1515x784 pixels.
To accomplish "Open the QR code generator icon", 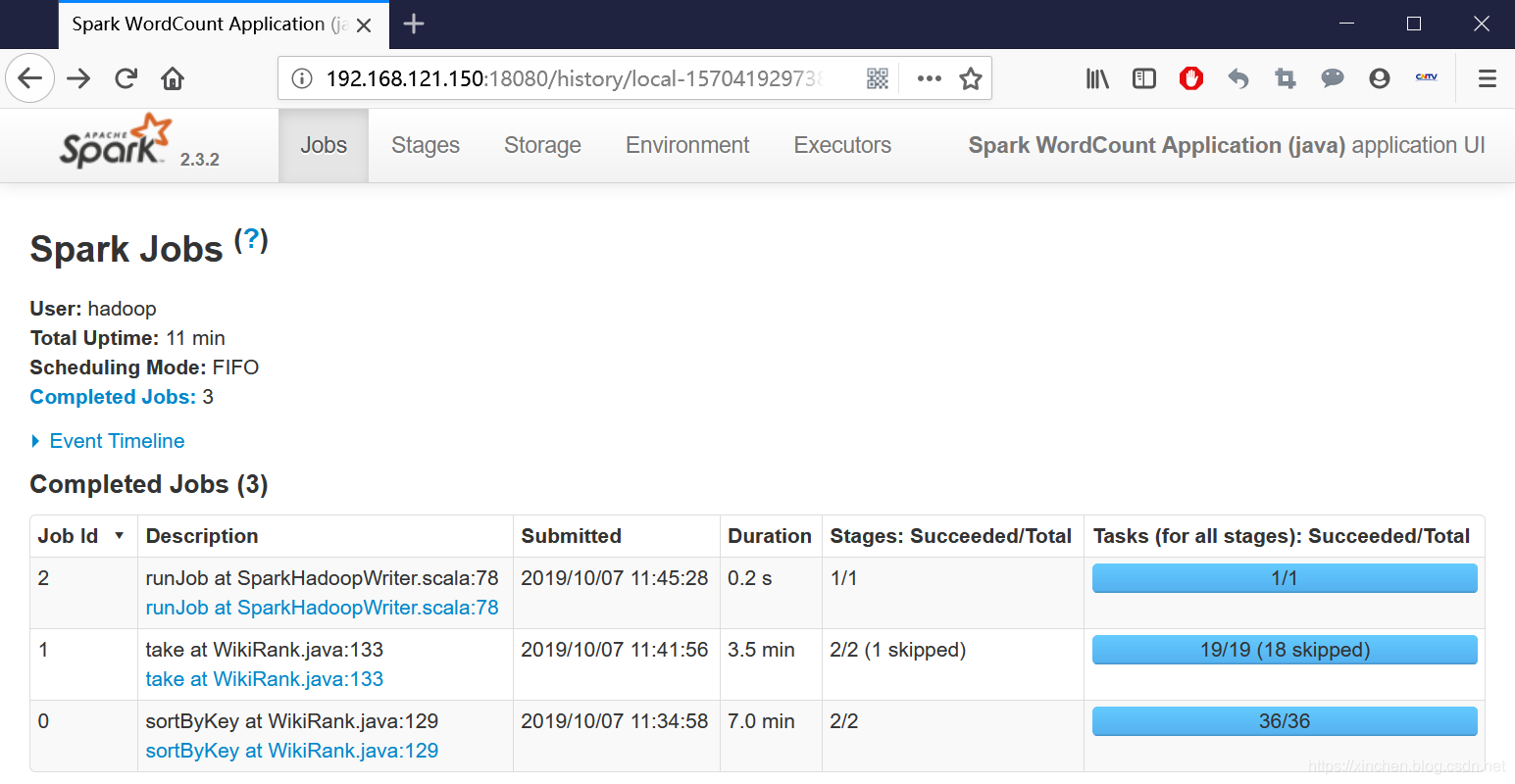I will coord(878,78).
